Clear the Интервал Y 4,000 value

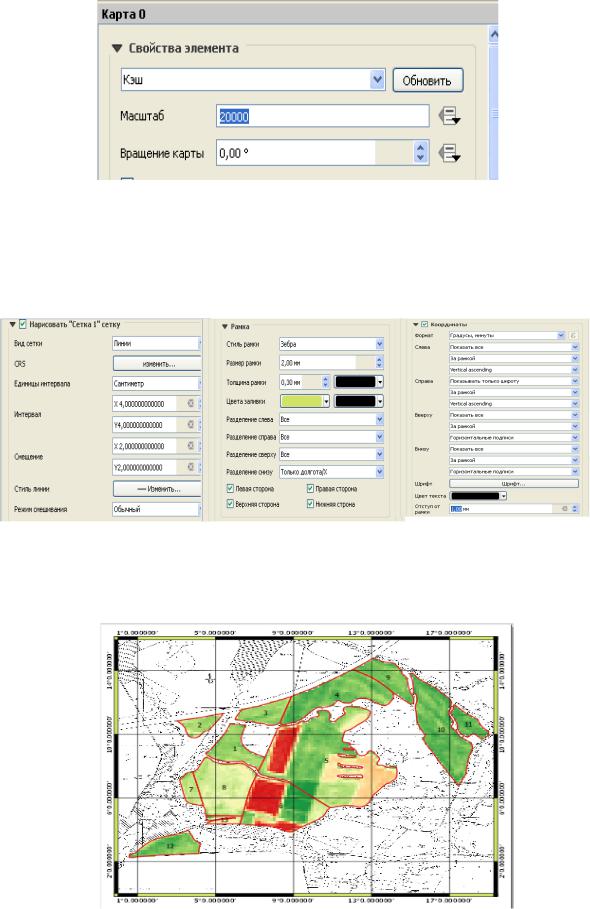(190, 425)
